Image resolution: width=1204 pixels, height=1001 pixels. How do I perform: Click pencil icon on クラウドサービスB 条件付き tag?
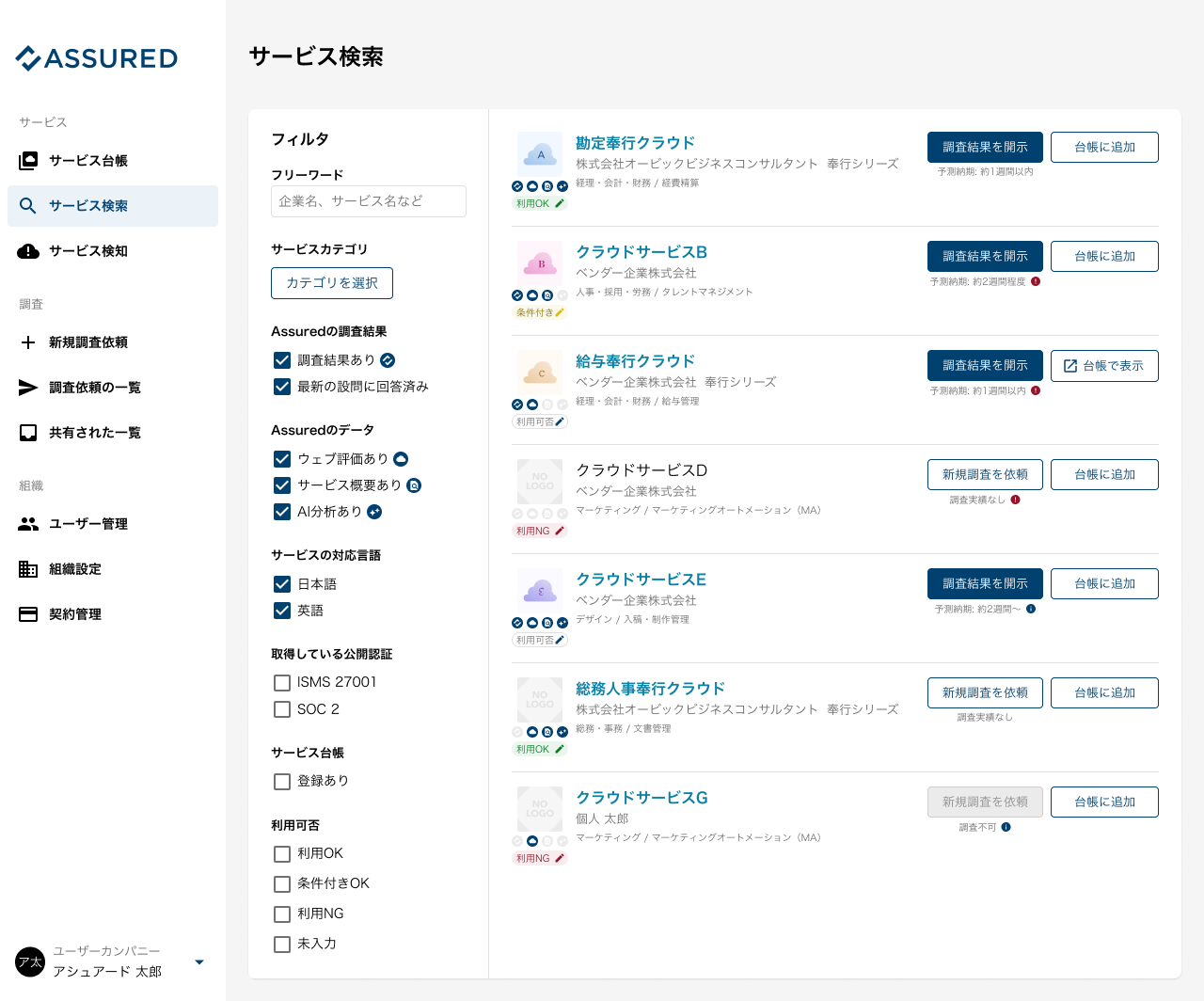pyautogui.click(x=560, y=312)
